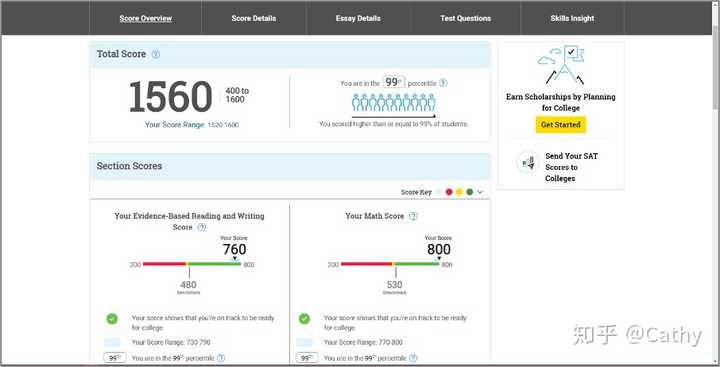Screen dimensions: 720x367
Task: Click the red Score Key color dot
Action: tap(449, 192)
